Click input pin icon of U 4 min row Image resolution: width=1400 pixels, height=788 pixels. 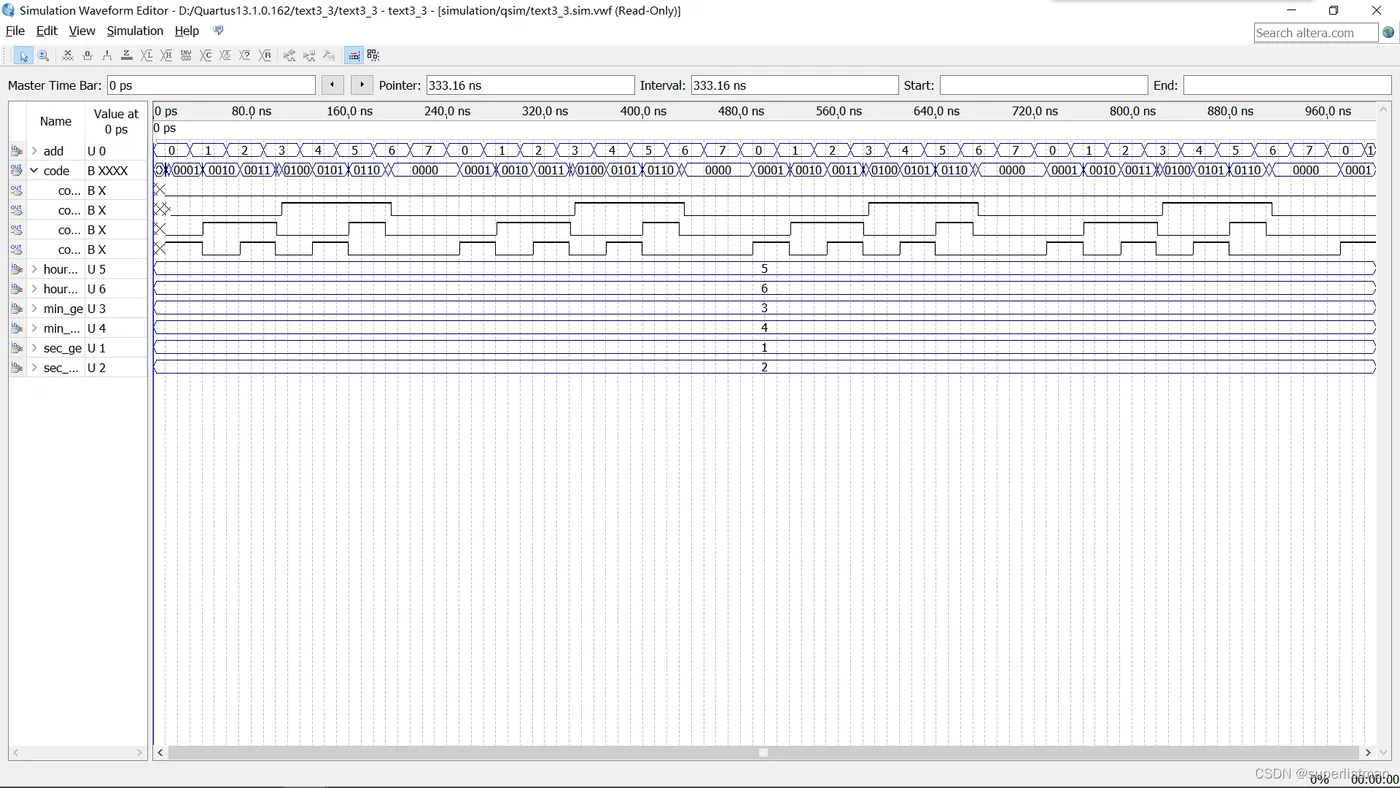click(16, 328)
